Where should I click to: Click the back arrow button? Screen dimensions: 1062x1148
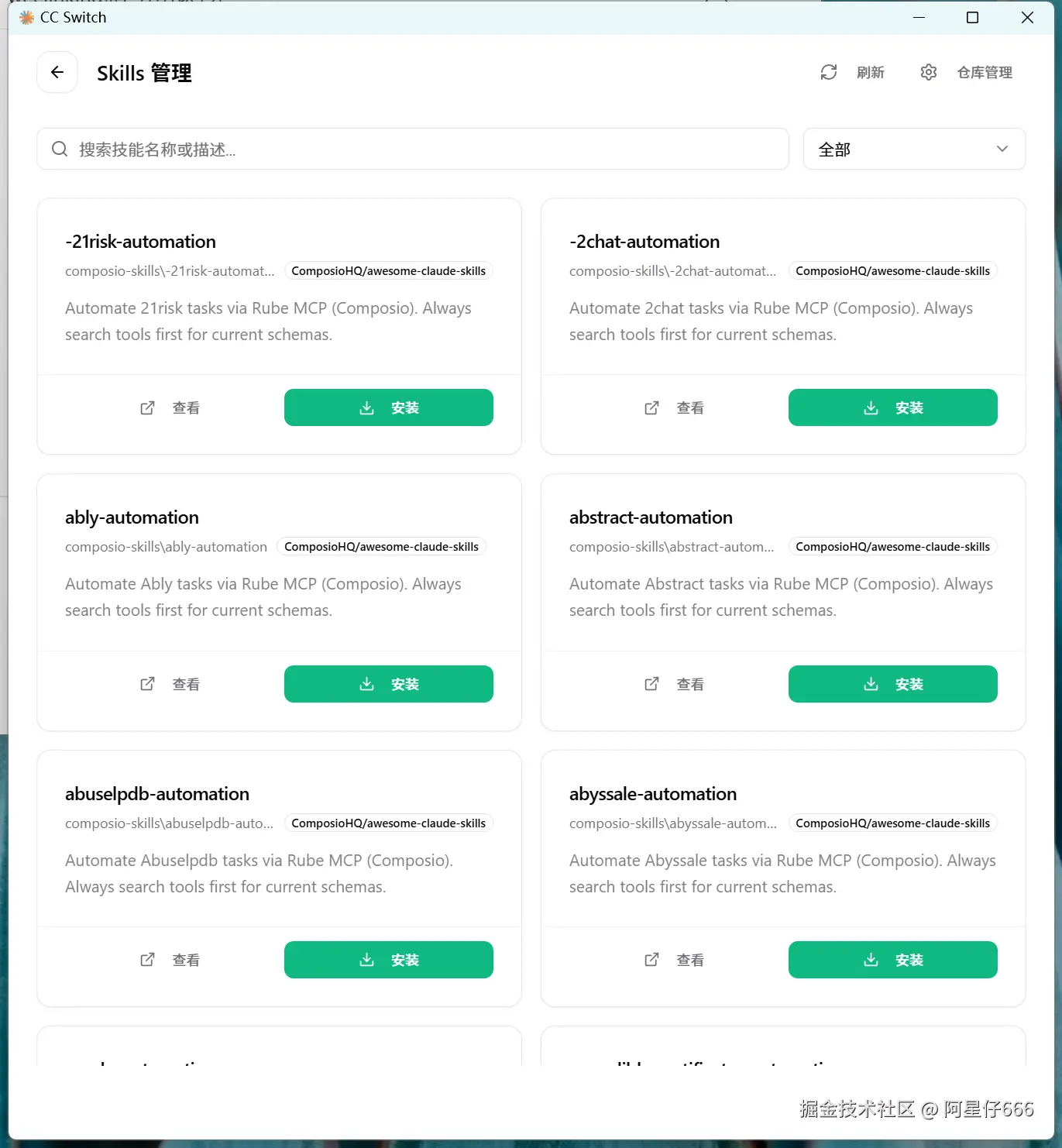click(57, 73)
